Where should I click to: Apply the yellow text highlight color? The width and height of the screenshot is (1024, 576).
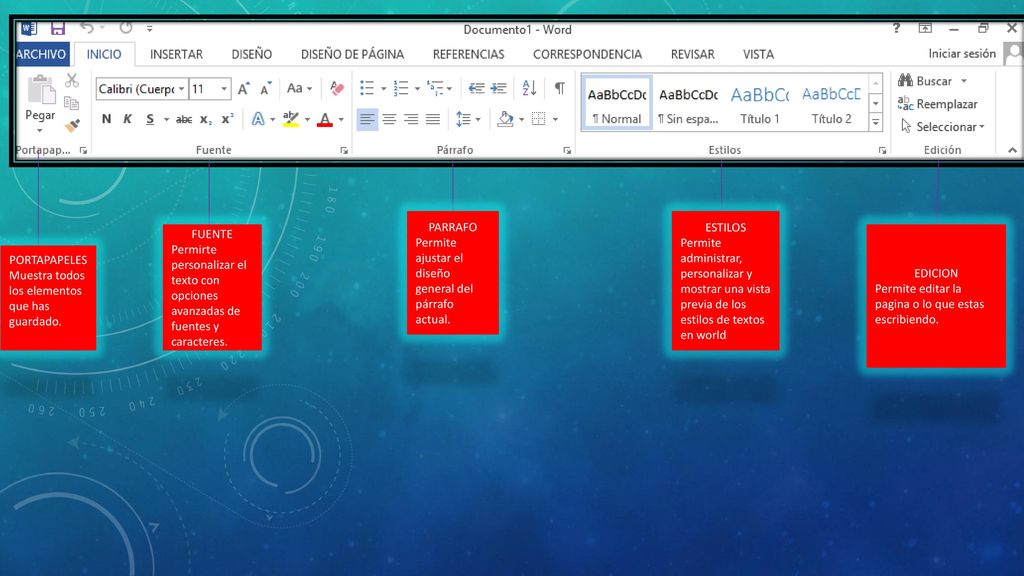291,119
